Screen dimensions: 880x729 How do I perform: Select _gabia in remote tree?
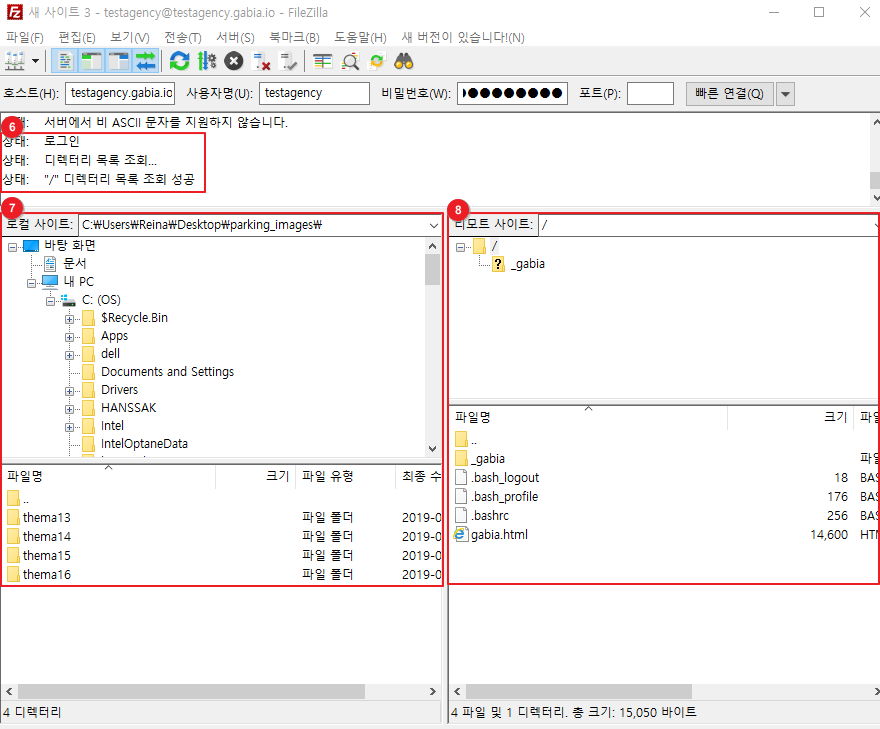[x=528, y=263]
